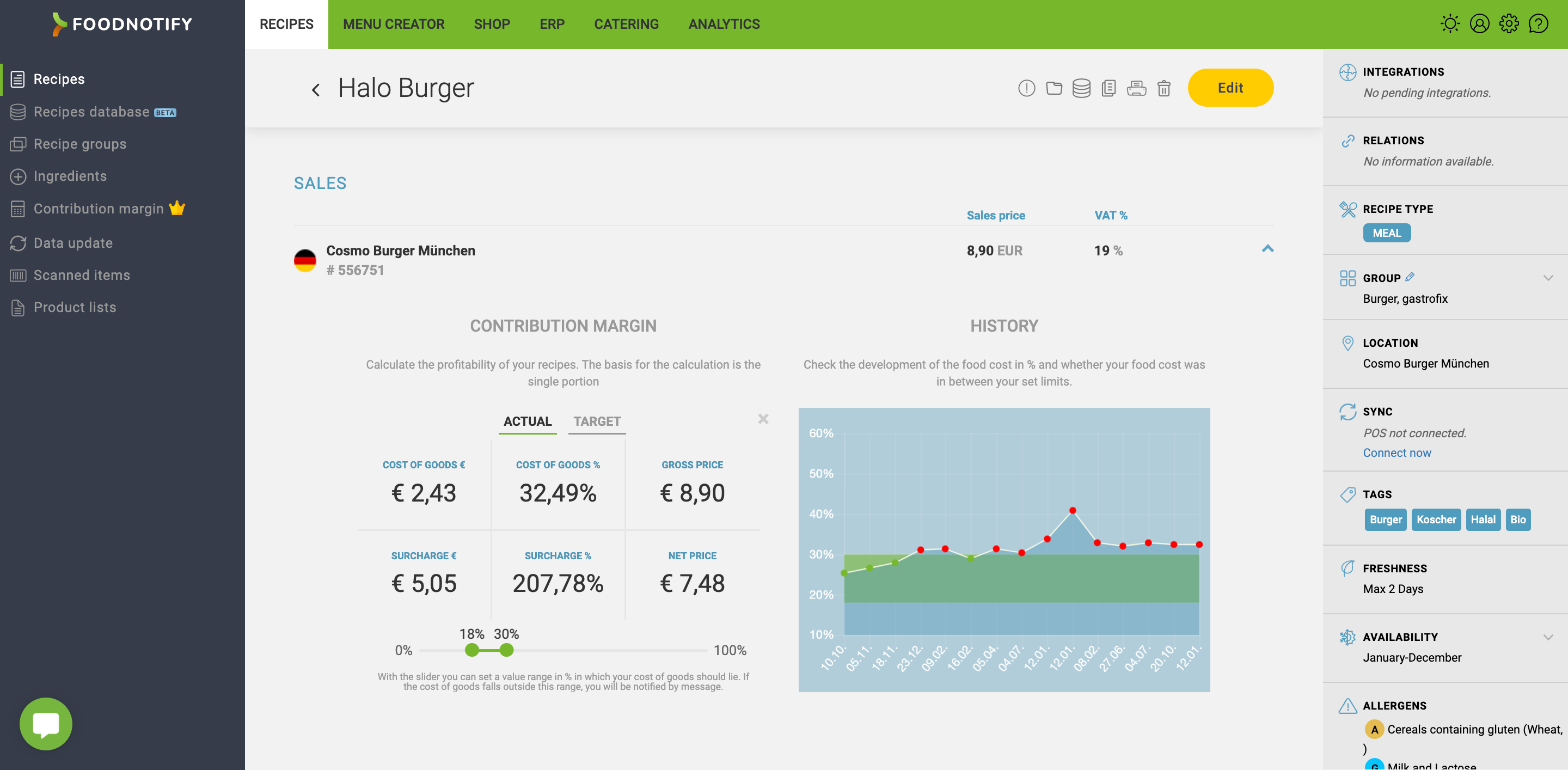Open Scanned items in the sidebar
This screenshot has width=1568, height=770.
pyautogui.click(x=82, y=274)
